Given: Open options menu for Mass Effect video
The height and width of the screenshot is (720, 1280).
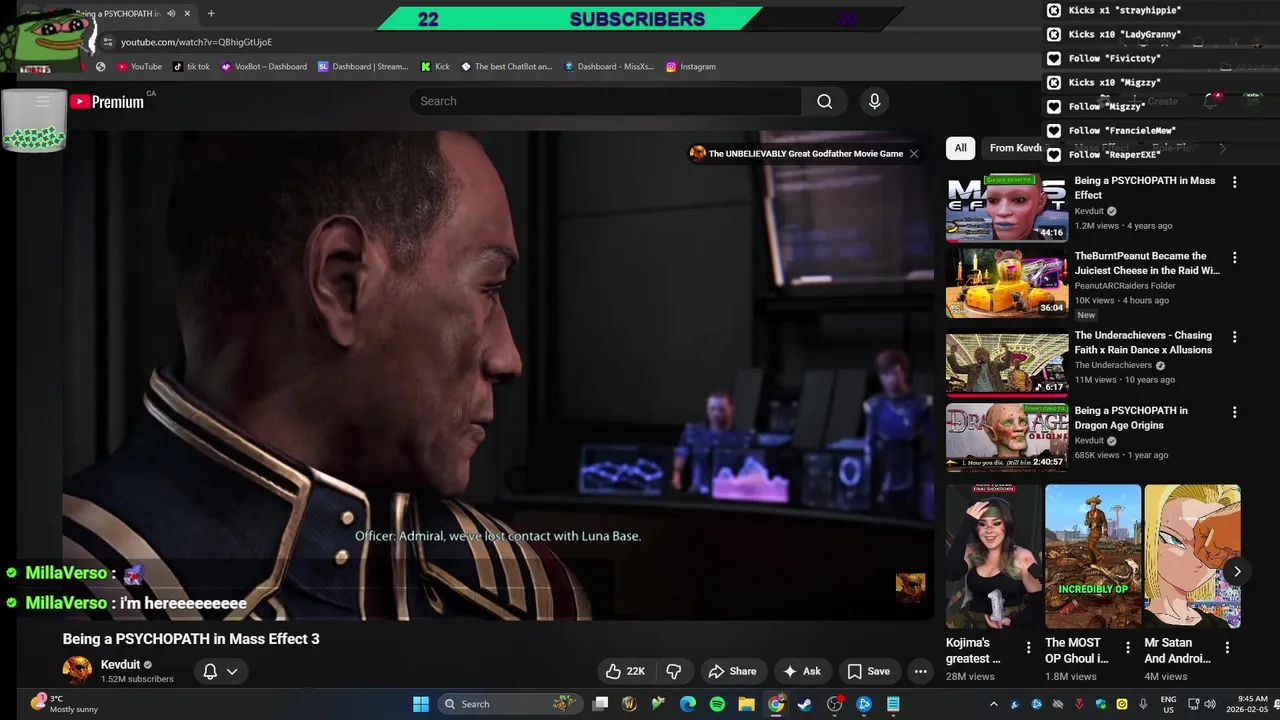Looking at the screenshot, I should pyautogui.click(x=1234, y=182).
